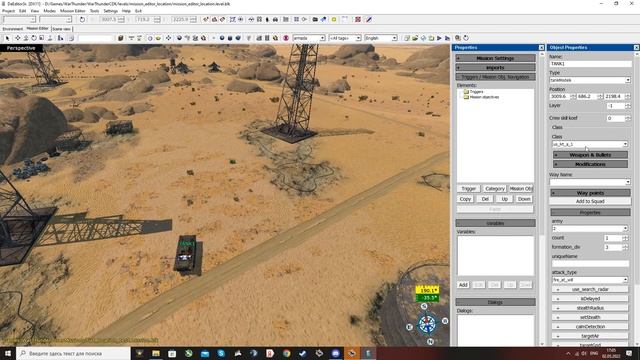Activate the rotate object tool
This screenshot has height=360, width=640.
pyautogui.click(x=33, y=38)
